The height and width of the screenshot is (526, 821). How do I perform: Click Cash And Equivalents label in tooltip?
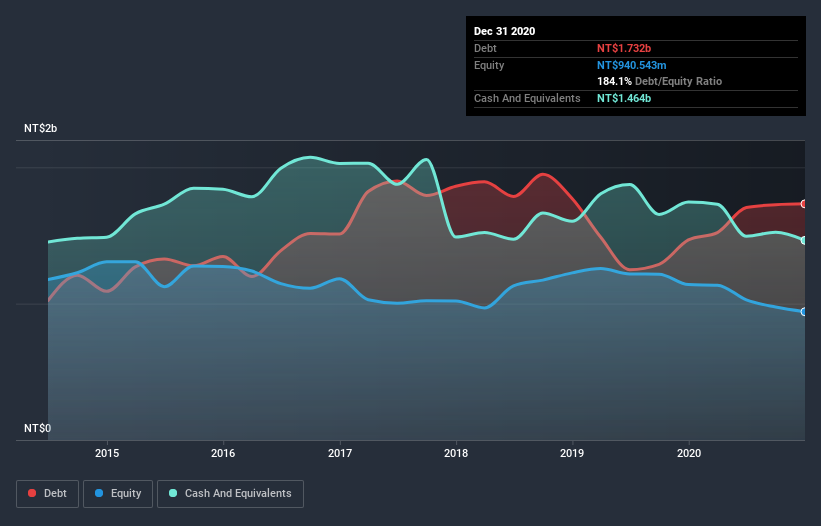527,98
